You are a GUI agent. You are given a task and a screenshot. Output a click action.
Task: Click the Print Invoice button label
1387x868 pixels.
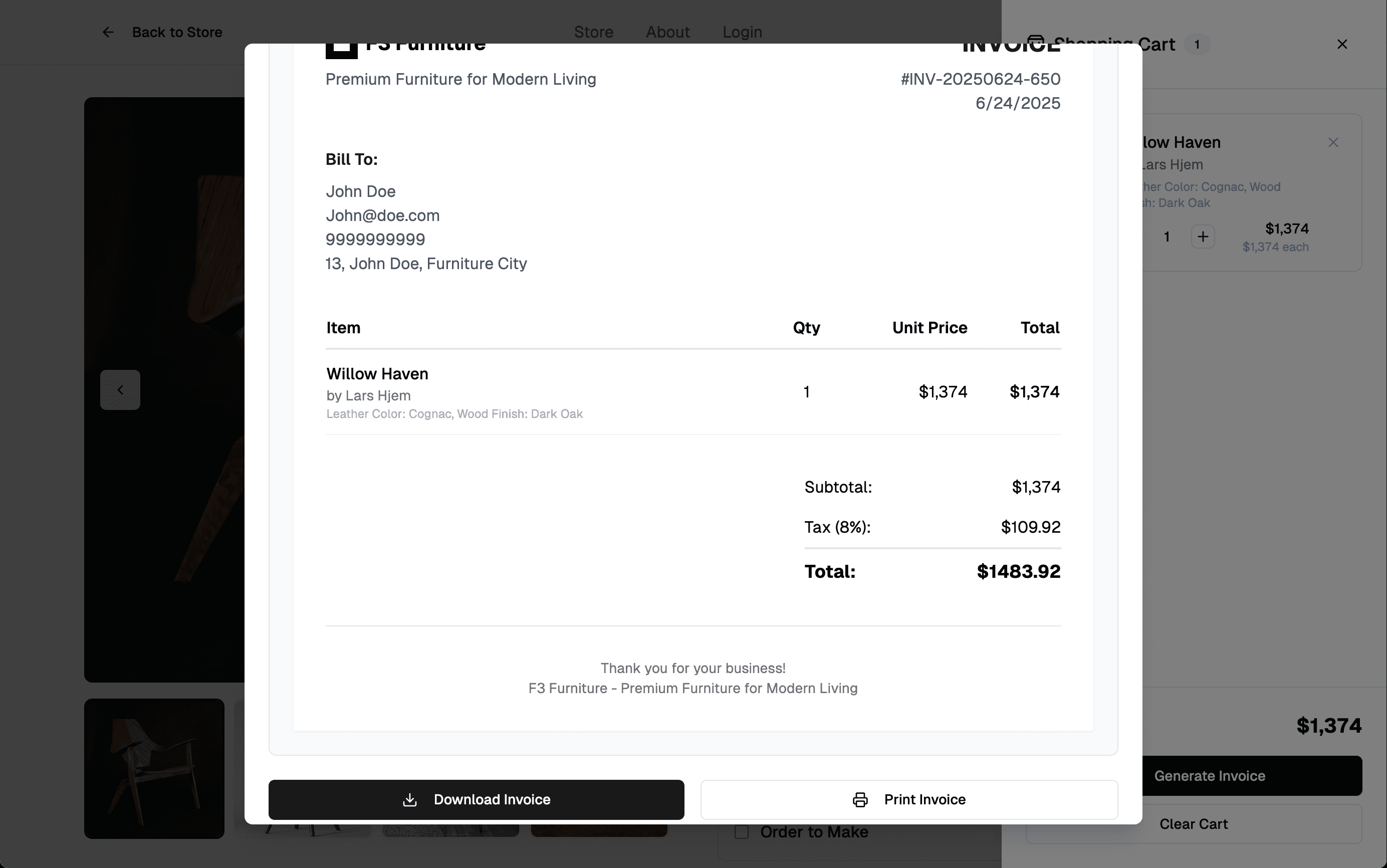pyautogui.click(x=924, y=800)
